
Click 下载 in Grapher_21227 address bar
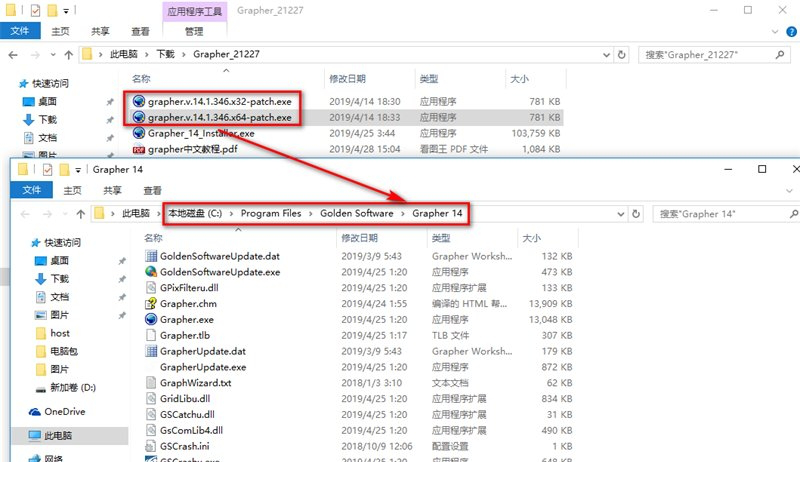tap(165, 54)
